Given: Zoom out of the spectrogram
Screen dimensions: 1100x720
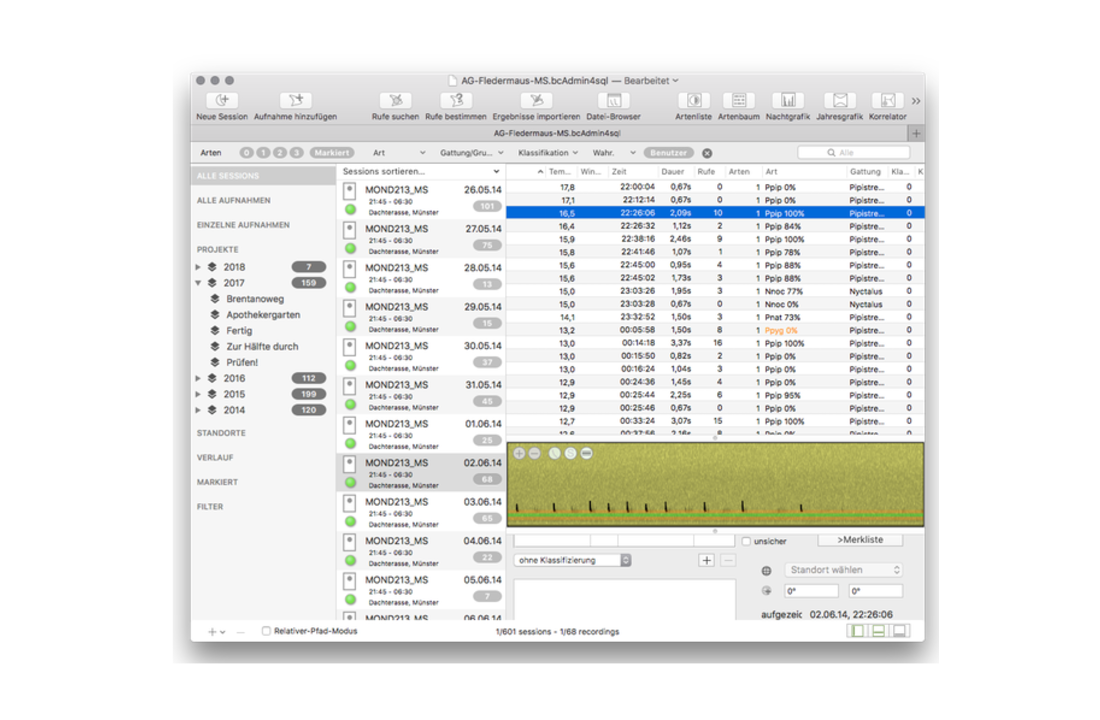Looking at the screenshot, I should tap(535, 453).
